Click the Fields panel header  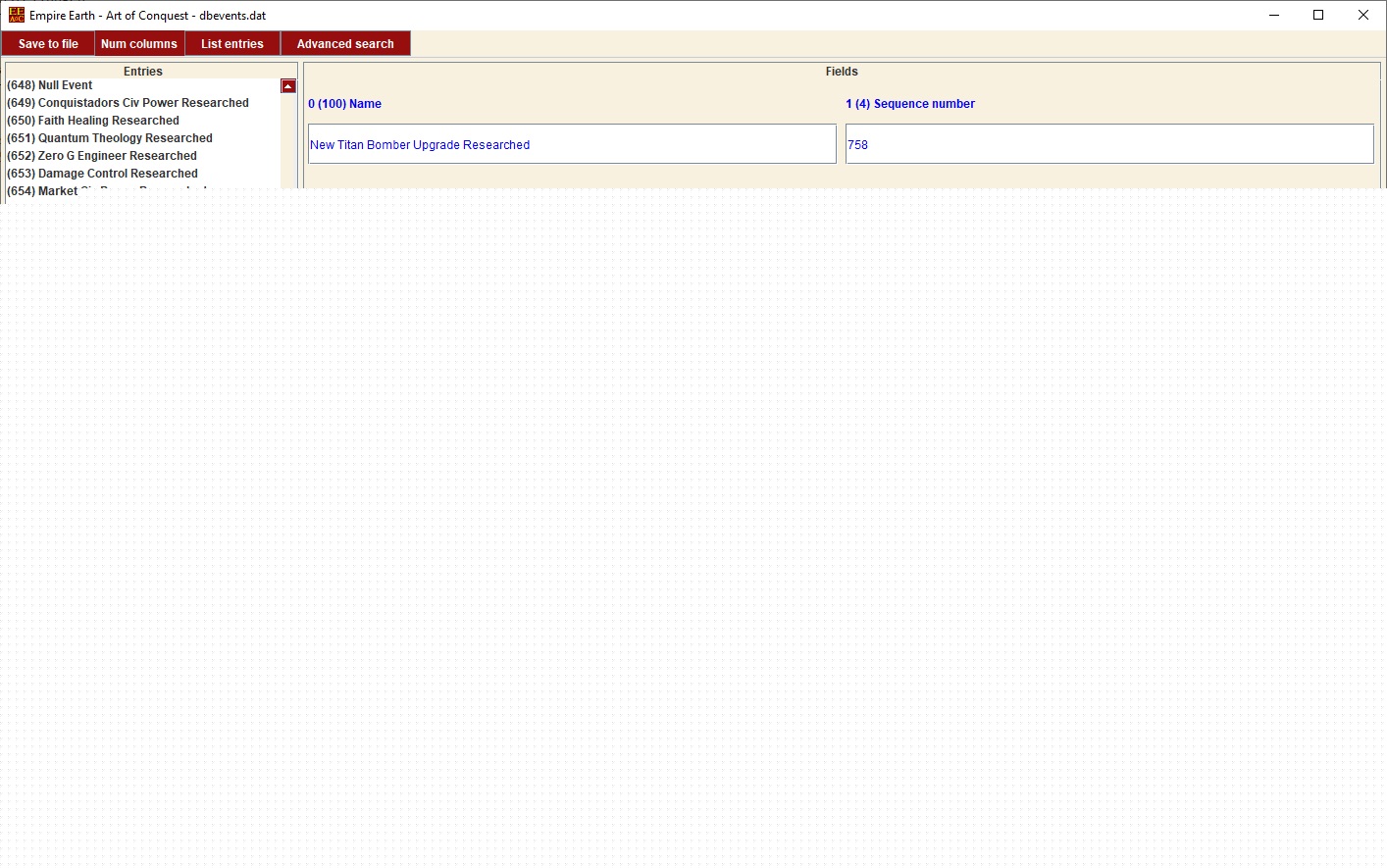(842, 72)
